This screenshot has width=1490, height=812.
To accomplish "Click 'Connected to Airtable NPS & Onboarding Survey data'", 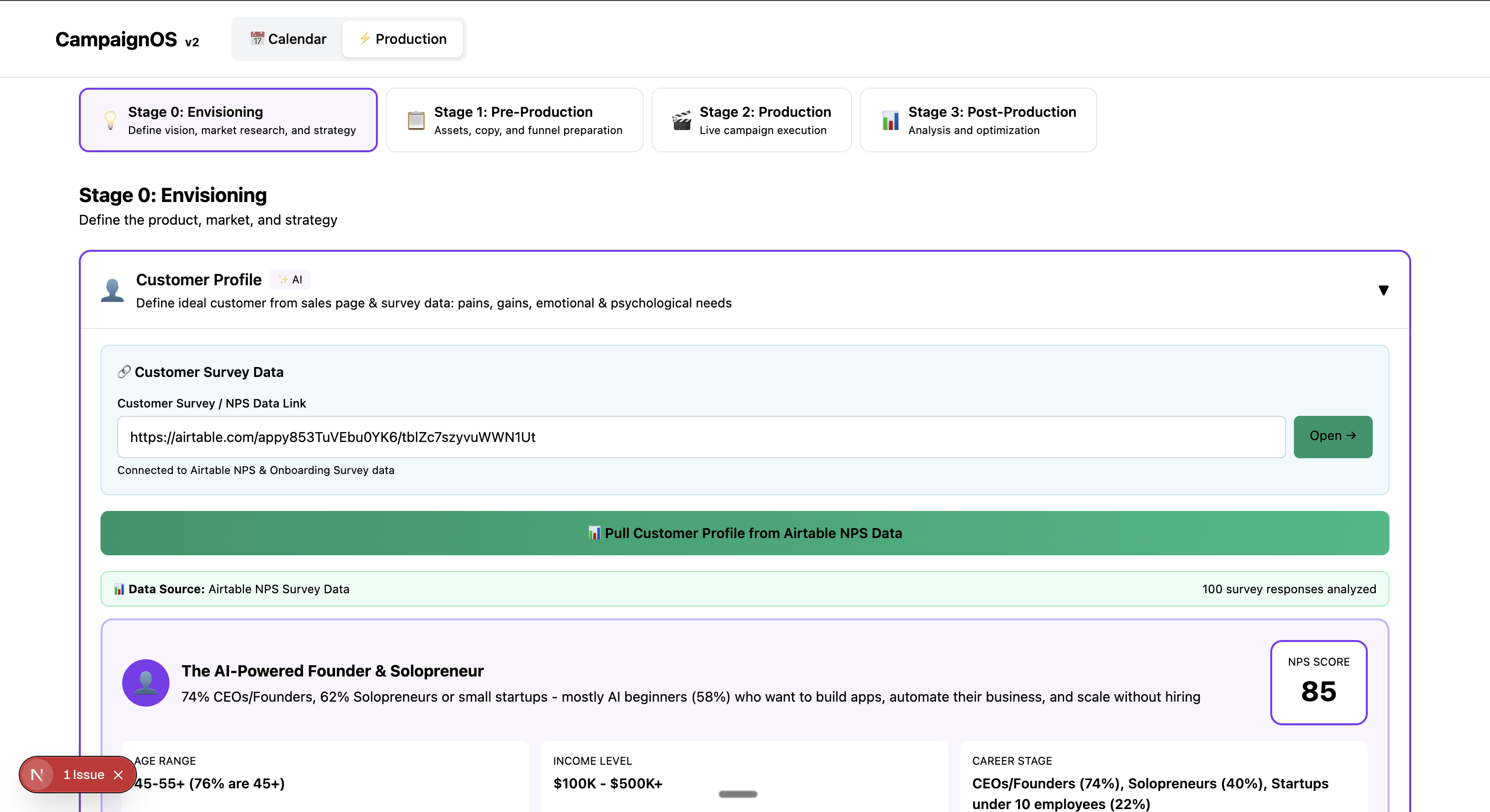I will tap(256, 470).
